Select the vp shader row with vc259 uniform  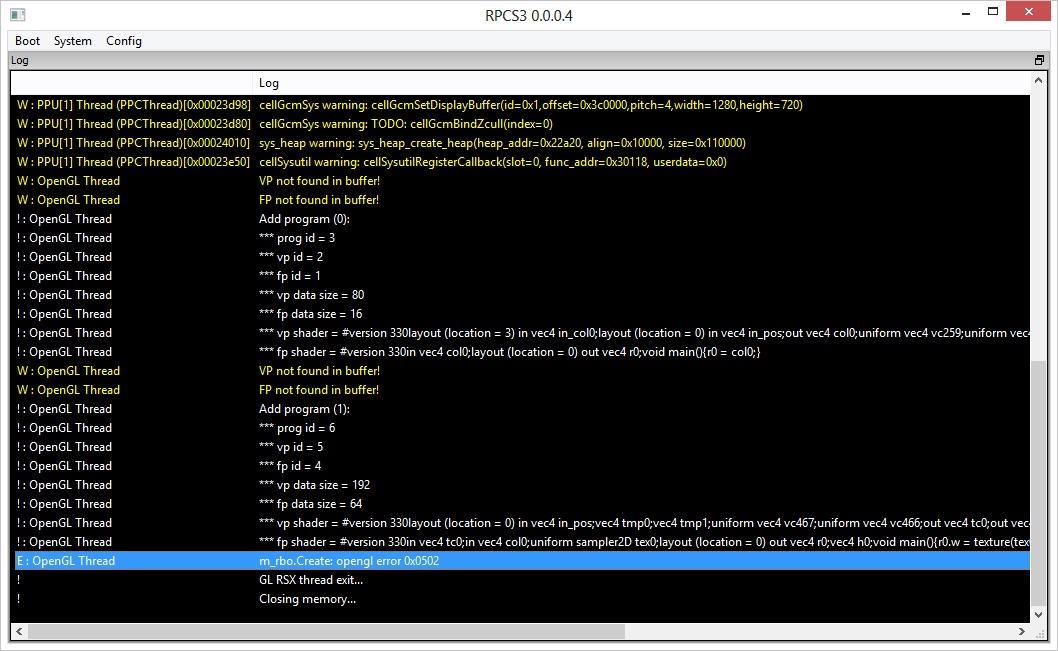[522, 333]
